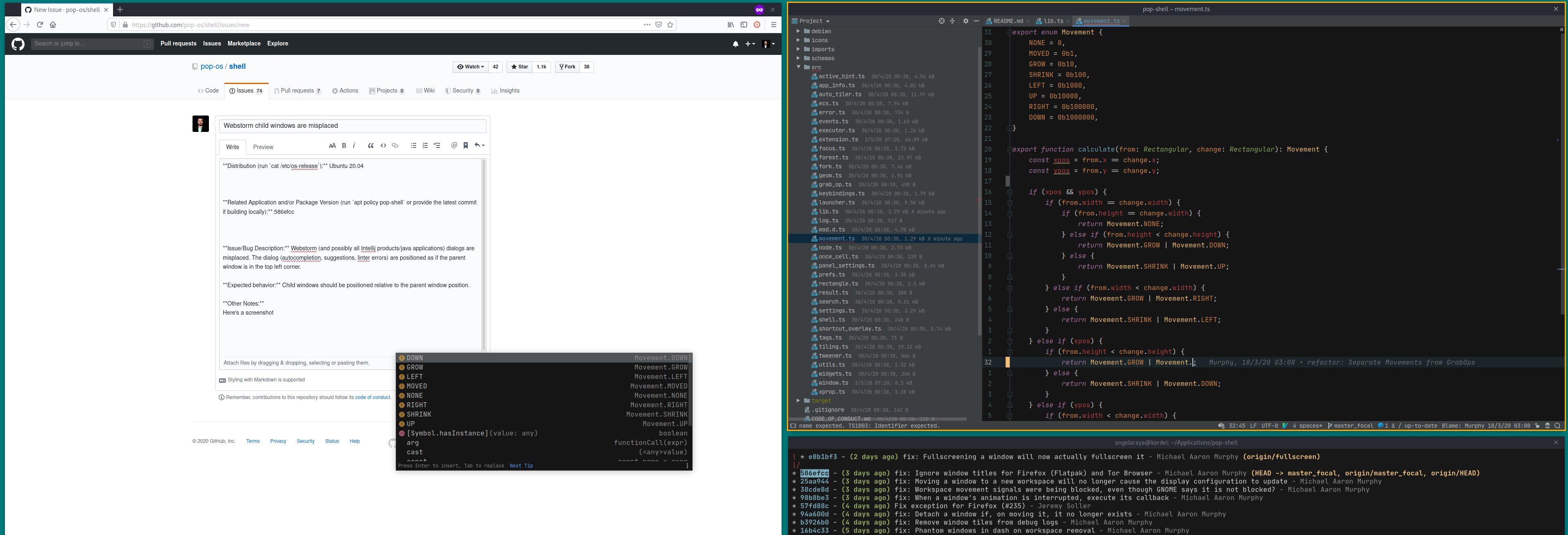The height and width of the screenshot is (535, 1568).
Task: Fork the repository
Action: [x=566, y=67]
